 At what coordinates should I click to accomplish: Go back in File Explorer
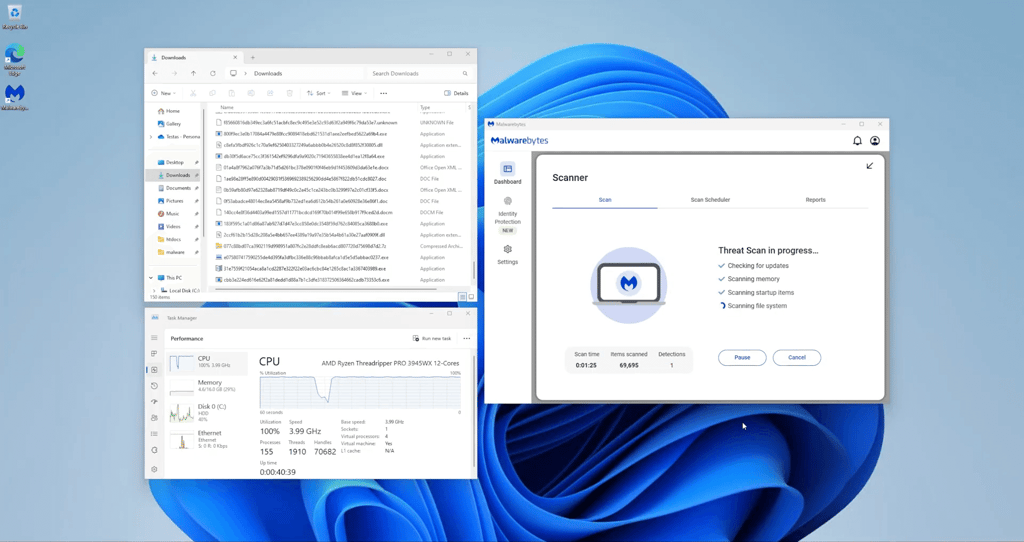tap(155, 73)
